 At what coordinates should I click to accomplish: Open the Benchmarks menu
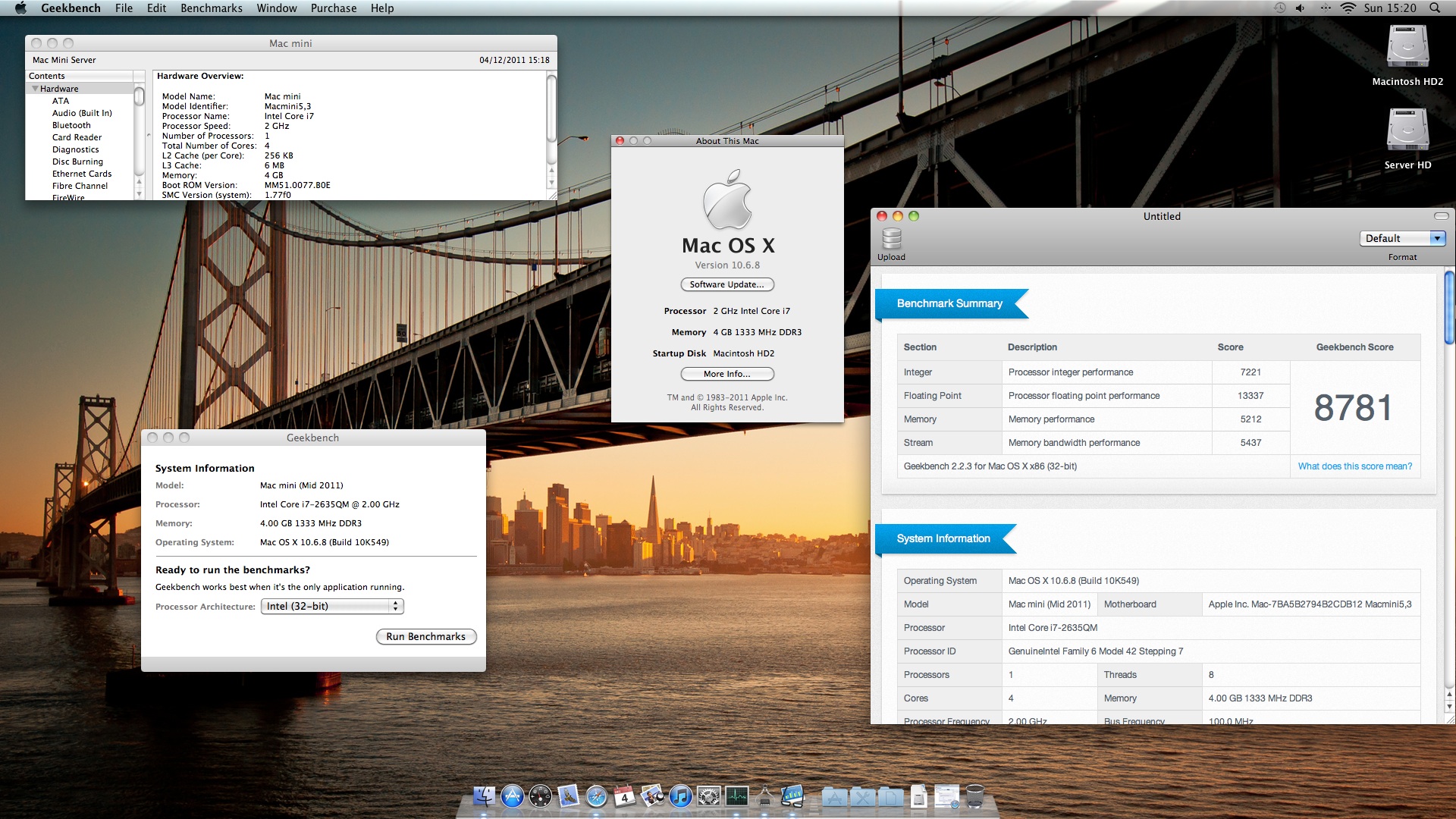tap(211, 8)
